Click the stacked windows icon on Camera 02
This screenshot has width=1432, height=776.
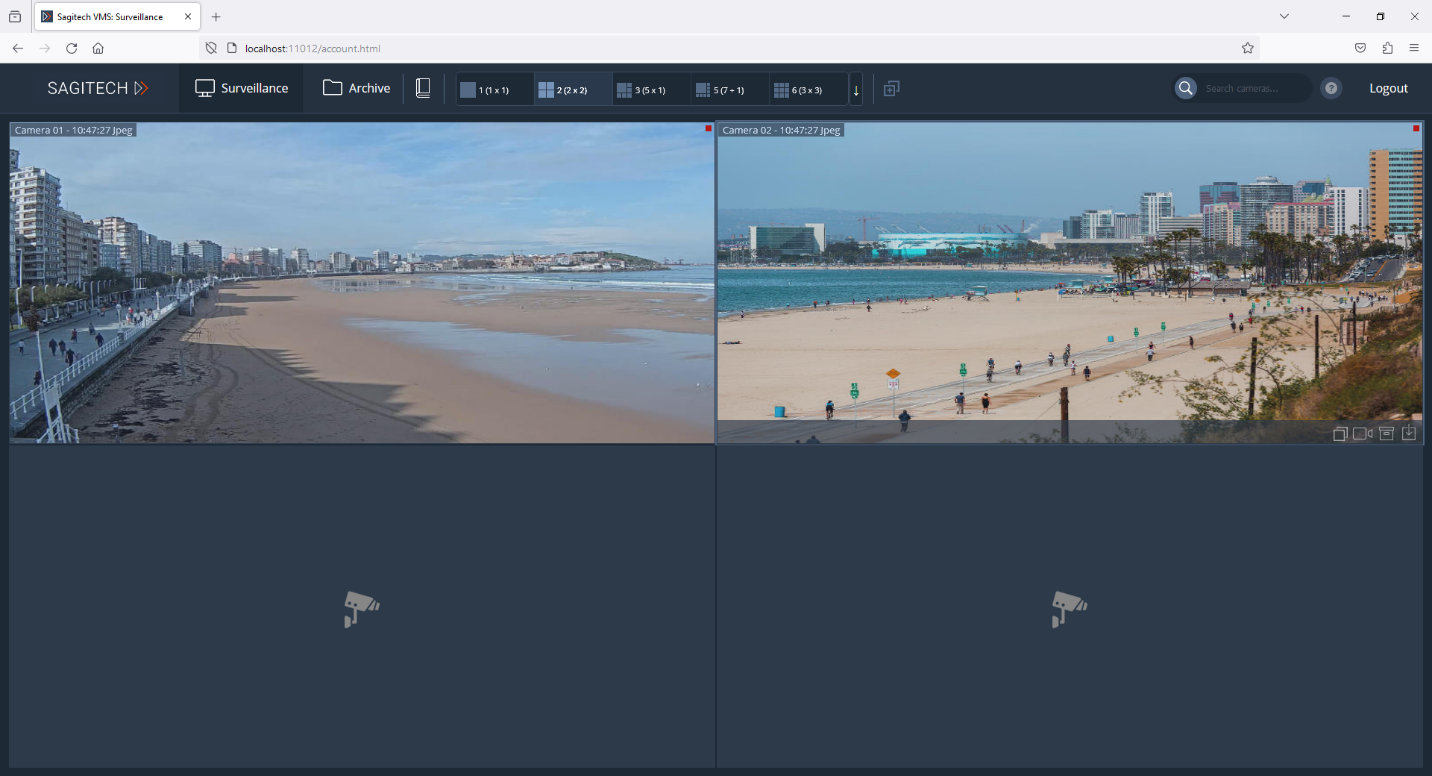point(1340,433)
